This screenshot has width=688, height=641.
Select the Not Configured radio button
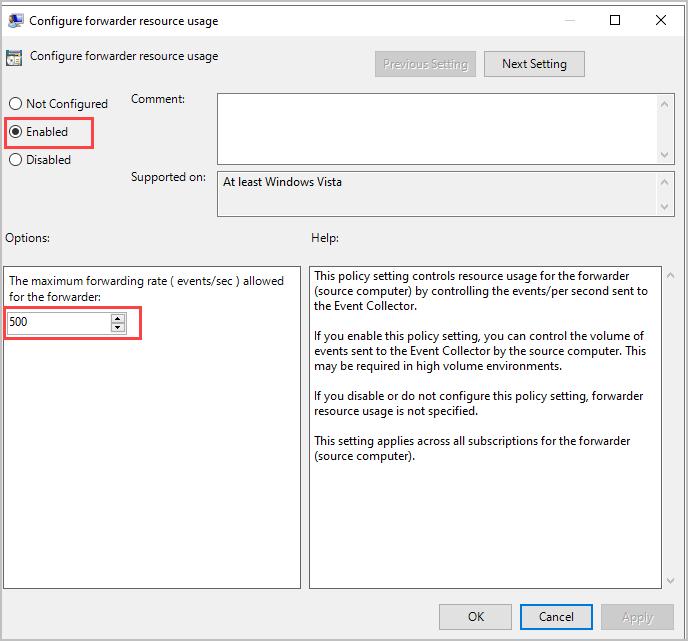[15, 104]
